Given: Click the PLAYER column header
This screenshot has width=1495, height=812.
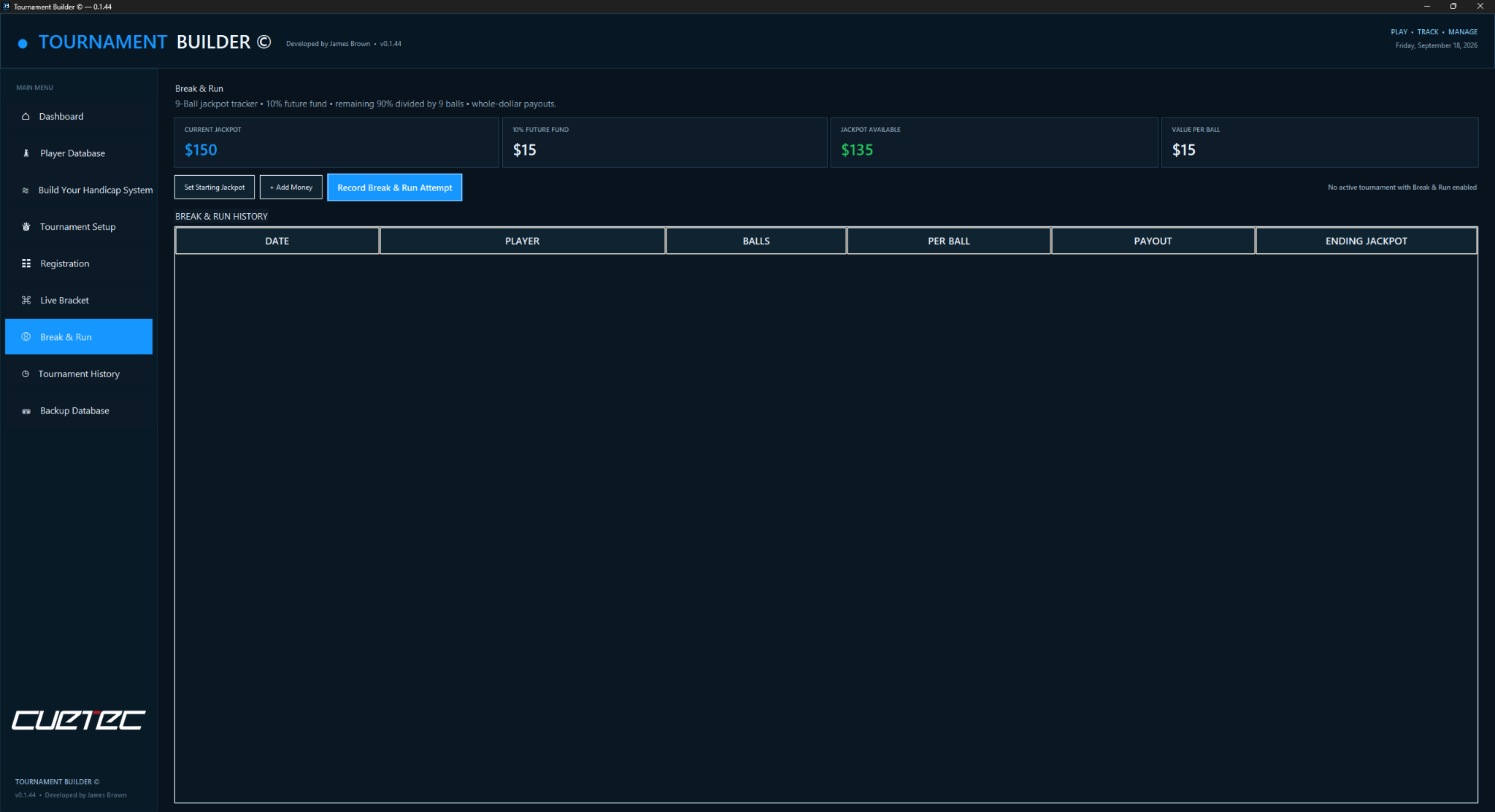Looking at the screenshot, I should (523, 241).
